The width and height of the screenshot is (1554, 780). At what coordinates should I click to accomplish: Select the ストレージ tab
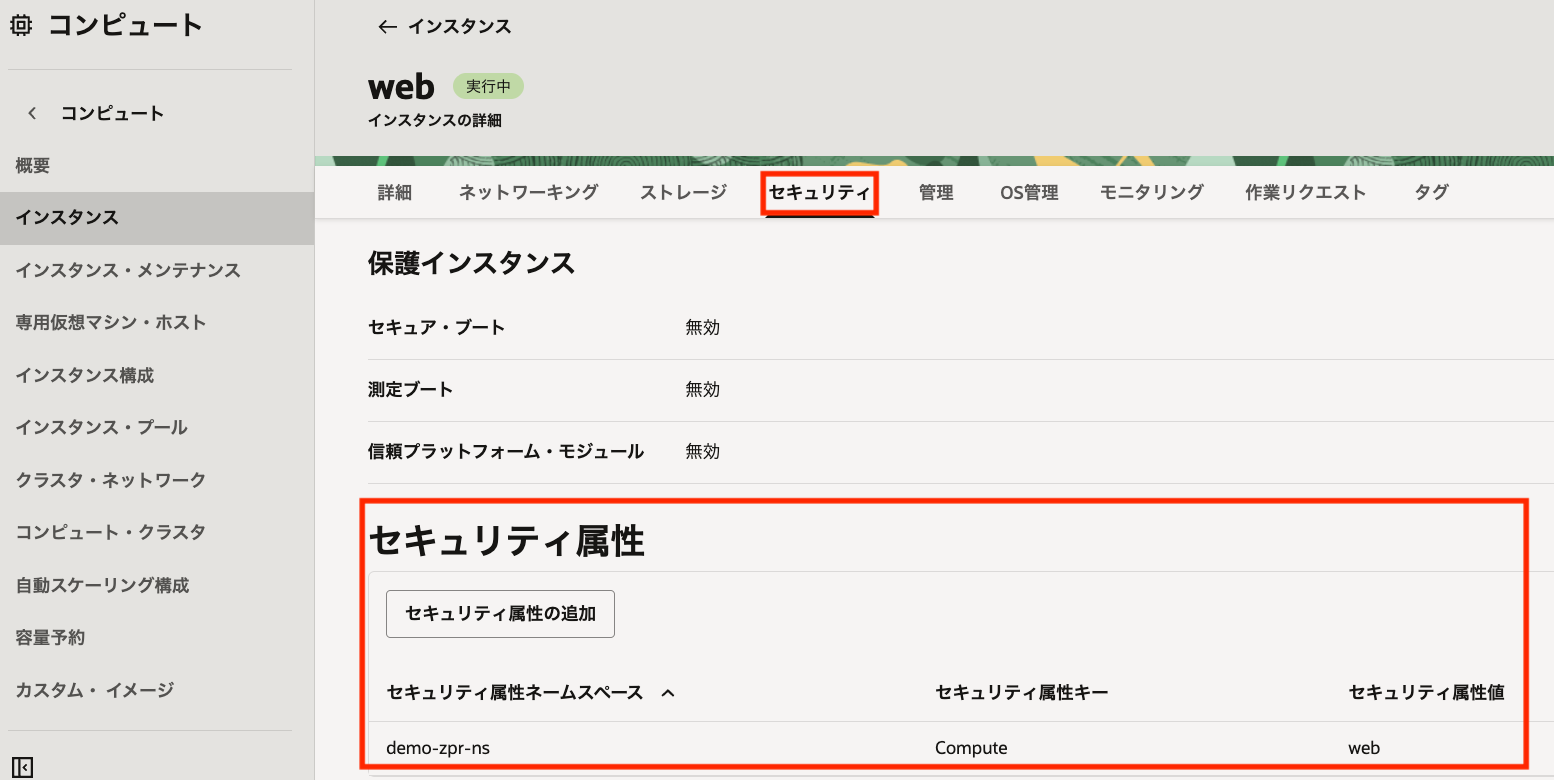pos(683,192)
